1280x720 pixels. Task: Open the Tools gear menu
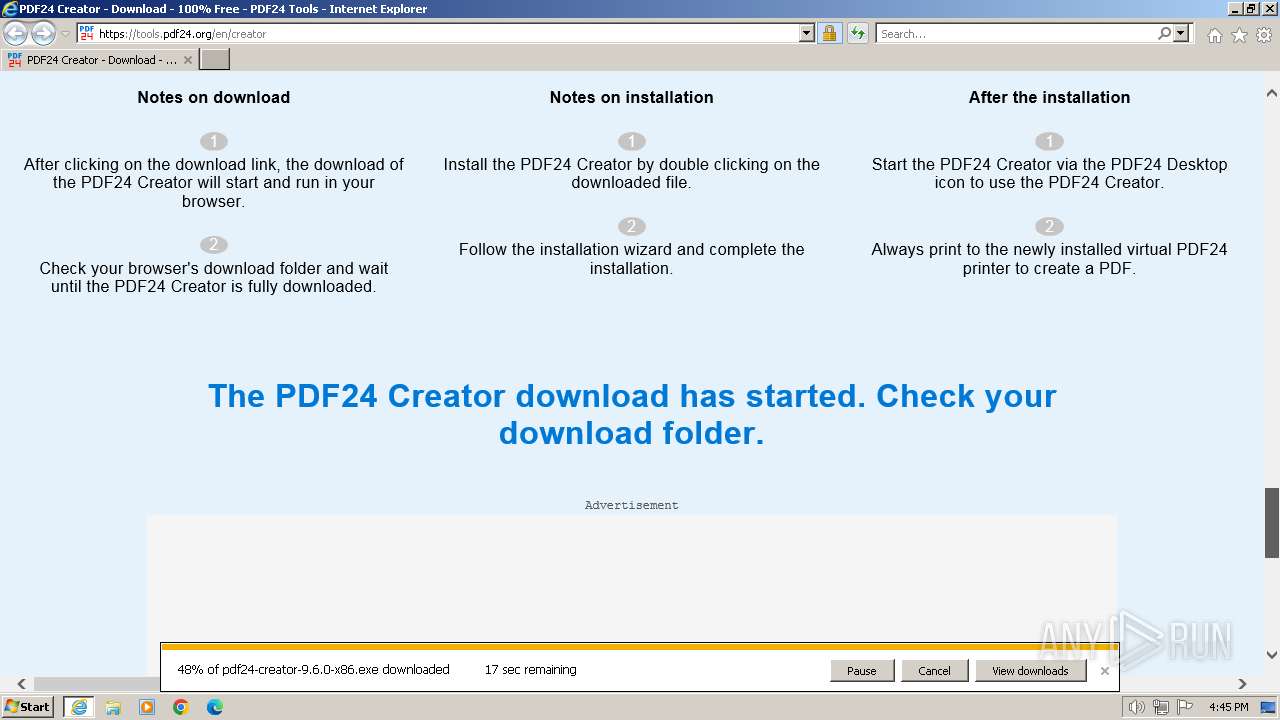(1264, 35)
